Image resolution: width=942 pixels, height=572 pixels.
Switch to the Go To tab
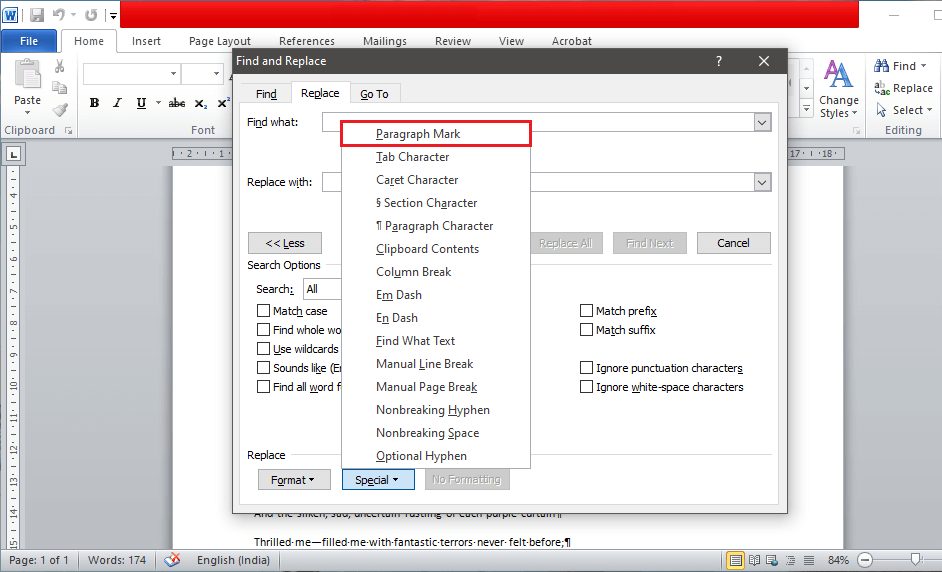point(374,94)
